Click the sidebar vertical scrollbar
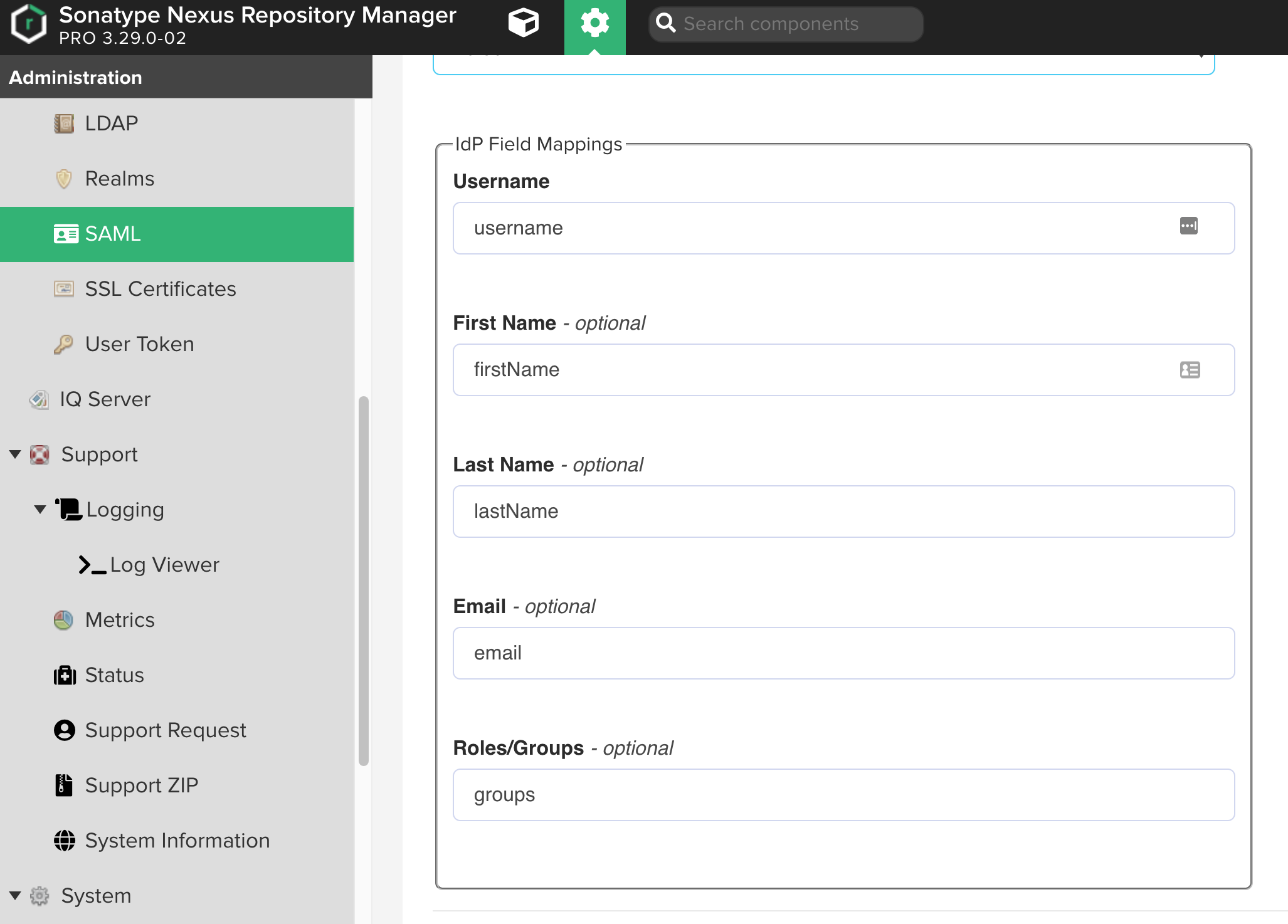Screen dimensions: 1288x924 click(x=363, y=580)
